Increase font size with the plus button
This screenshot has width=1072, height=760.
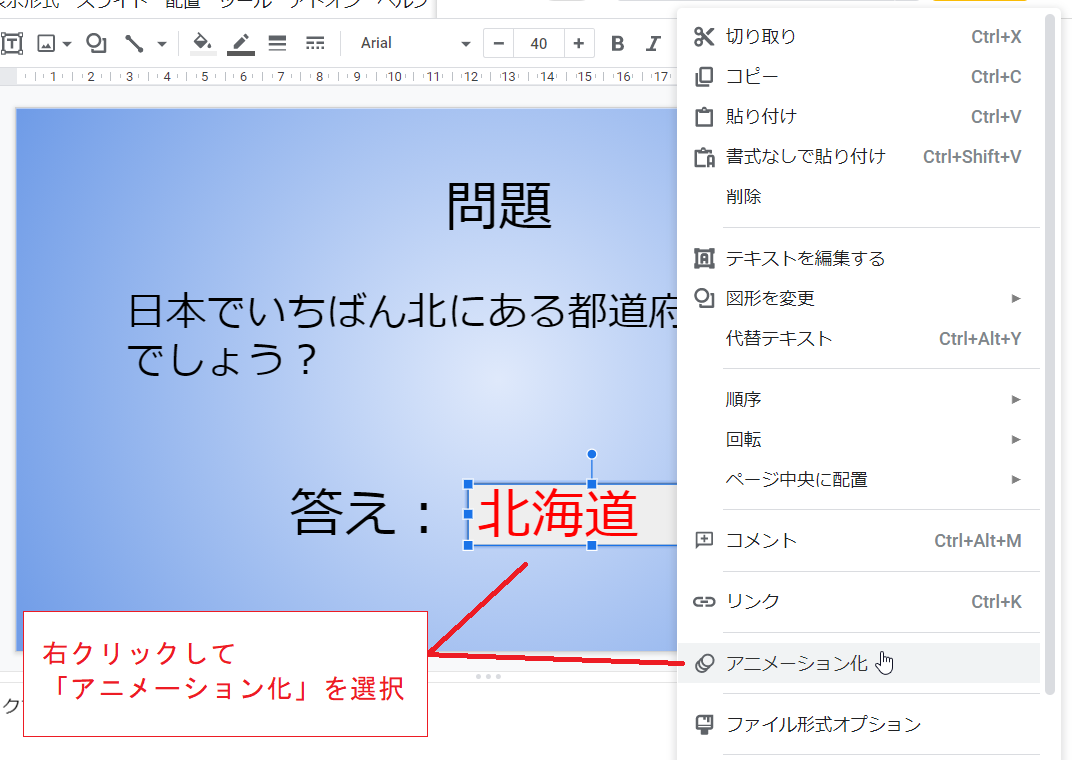point(579,44)
